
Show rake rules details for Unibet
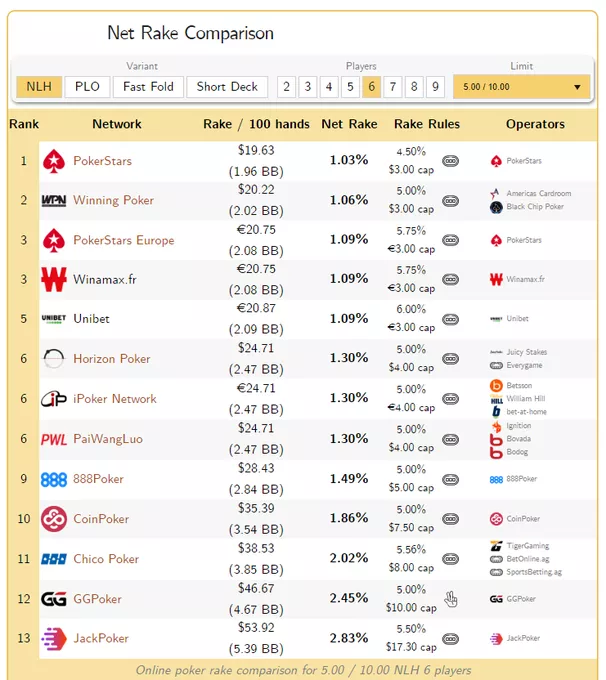pyautogui.click(x=451, y=319)
